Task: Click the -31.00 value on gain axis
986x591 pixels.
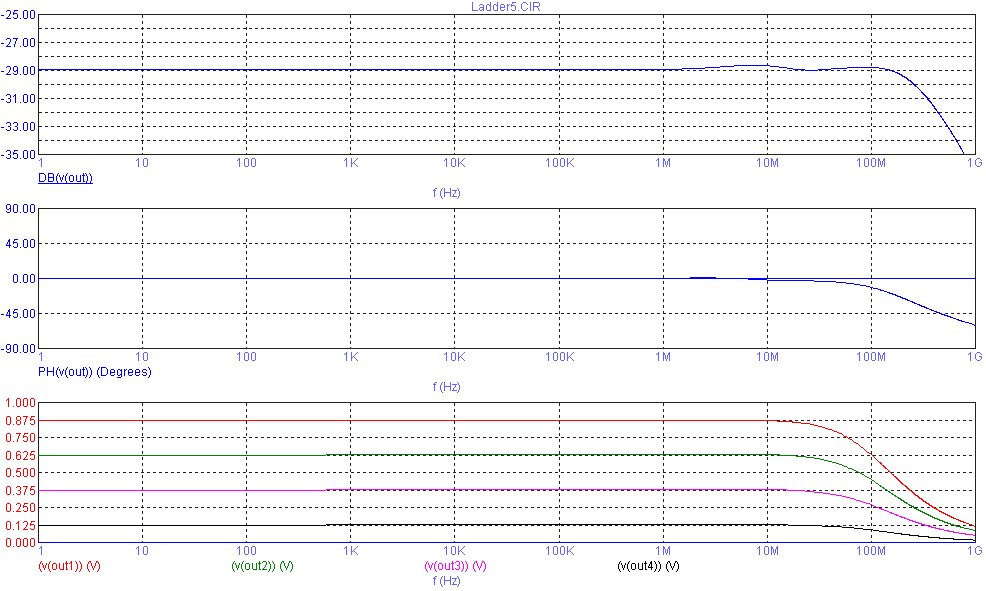Action: click(x=18, y=99)
